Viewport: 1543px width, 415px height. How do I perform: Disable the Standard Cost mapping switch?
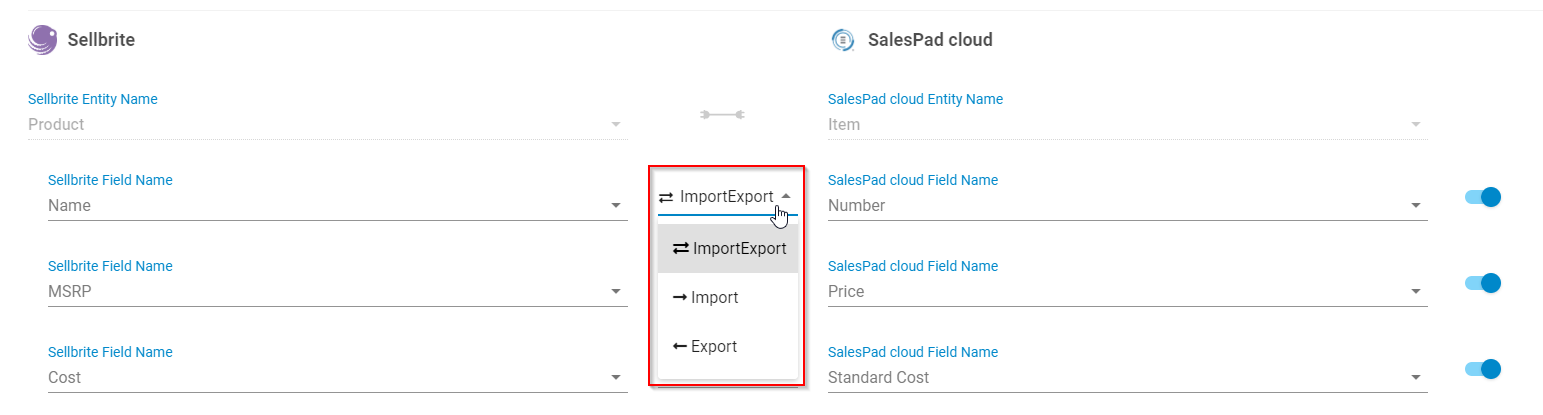click(x=1483, y=369)
